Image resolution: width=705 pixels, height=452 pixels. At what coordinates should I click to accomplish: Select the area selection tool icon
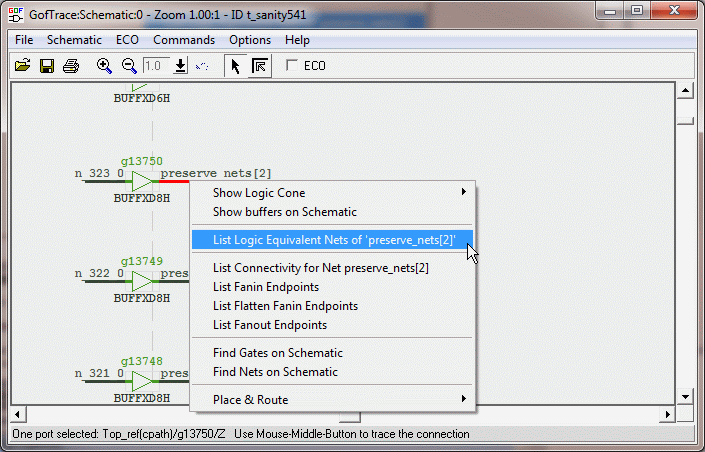(259, 66)
